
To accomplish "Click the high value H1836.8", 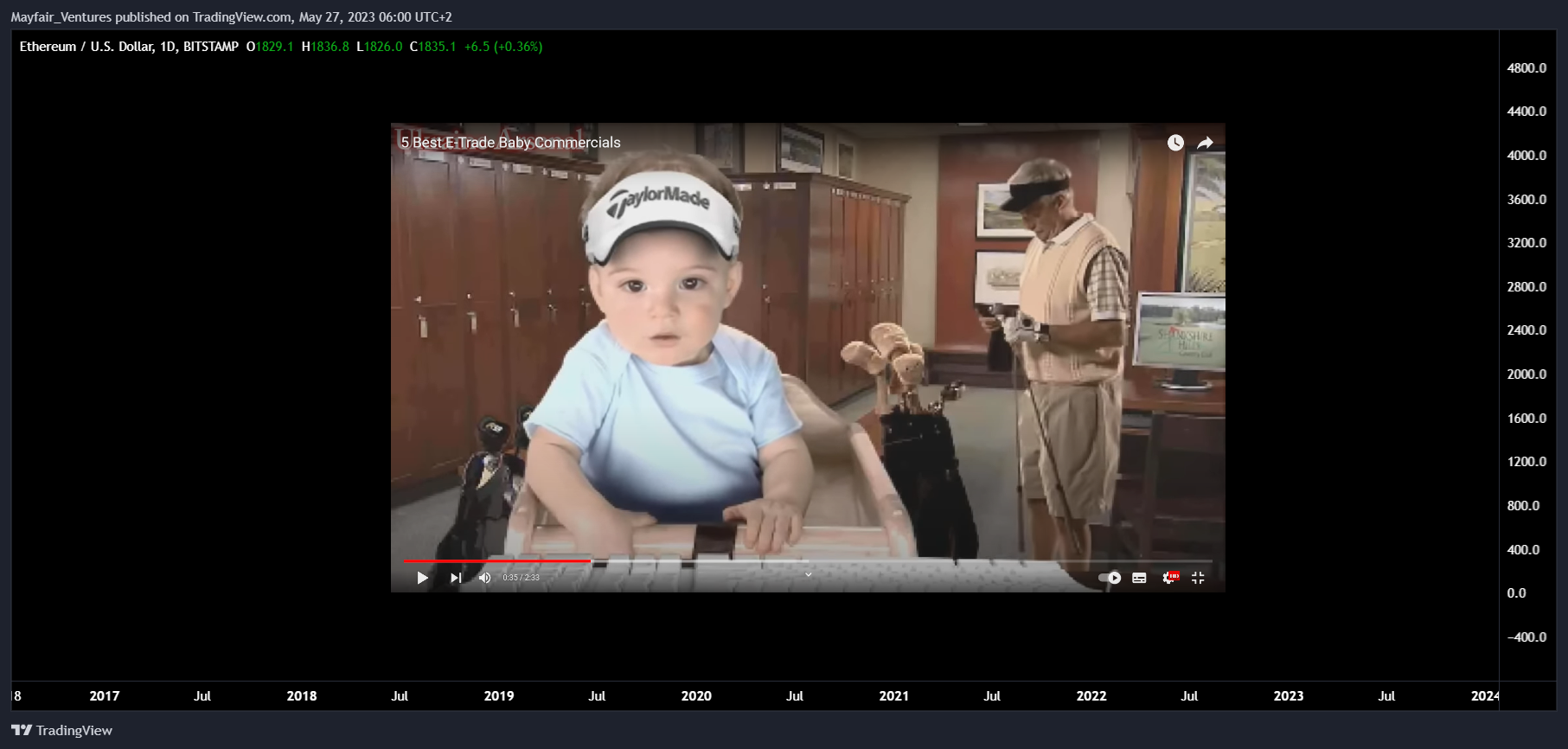I will point(325,47).
